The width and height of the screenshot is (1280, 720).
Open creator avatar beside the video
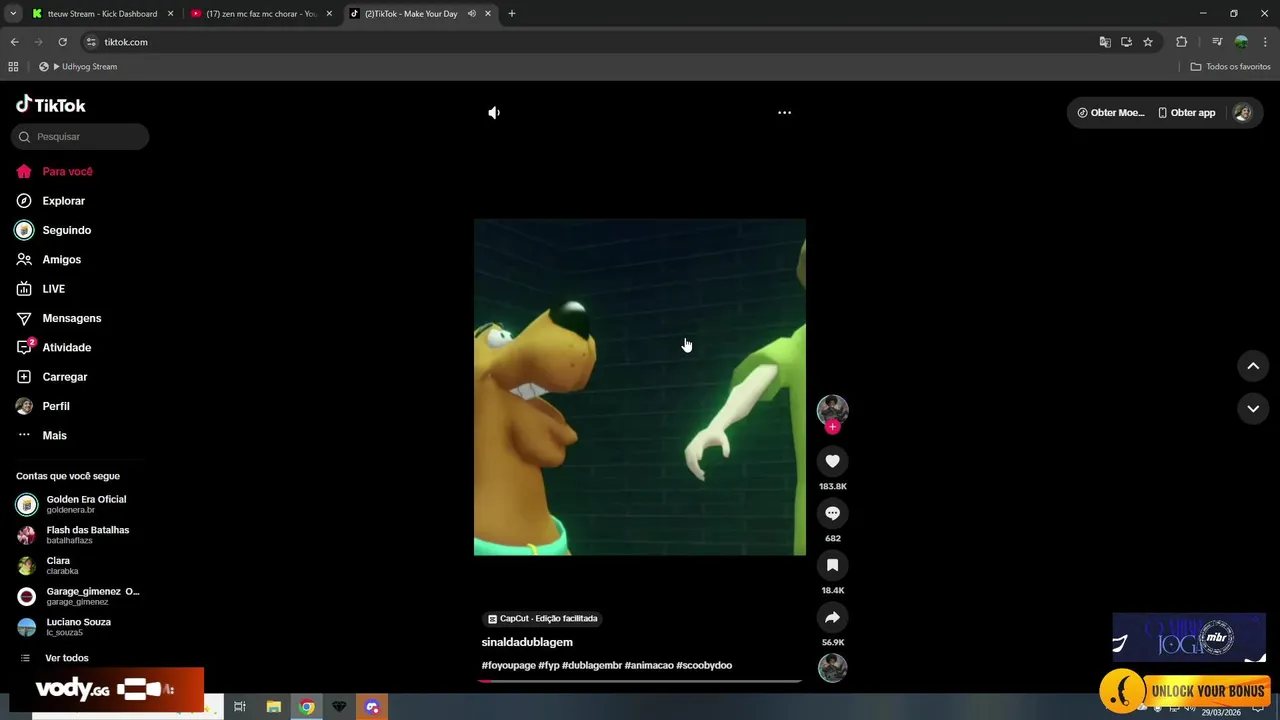(x=832, y=409)
